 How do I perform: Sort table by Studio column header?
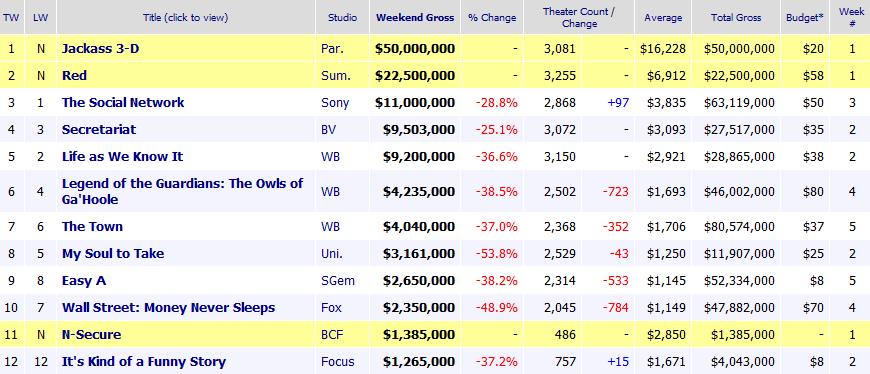click(x=342, y=18)
